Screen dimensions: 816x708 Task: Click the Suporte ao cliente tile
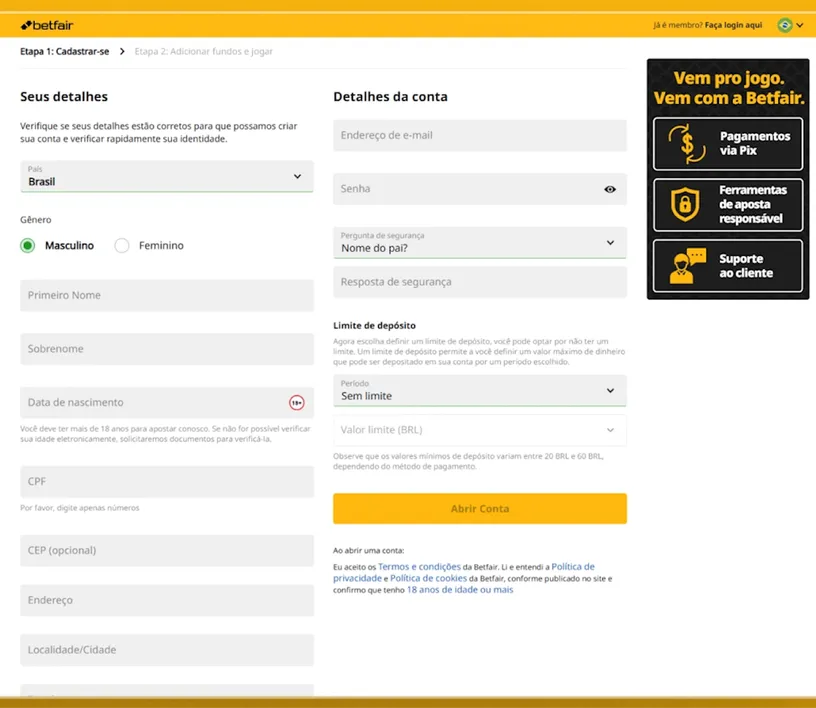tap(728, 266)
